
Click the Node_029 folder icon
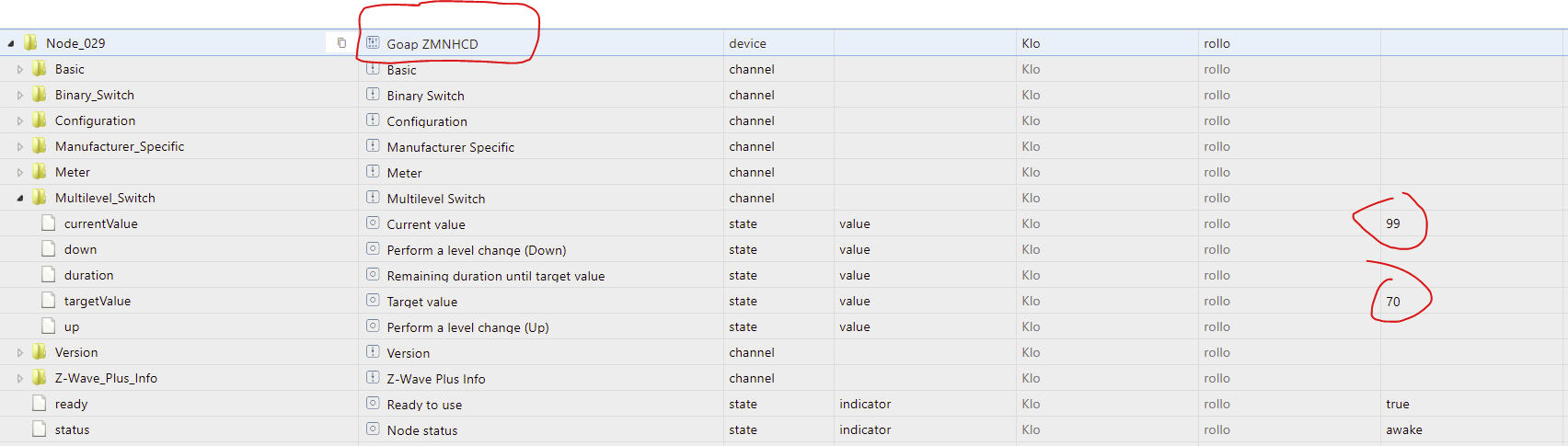pos(30,43)
